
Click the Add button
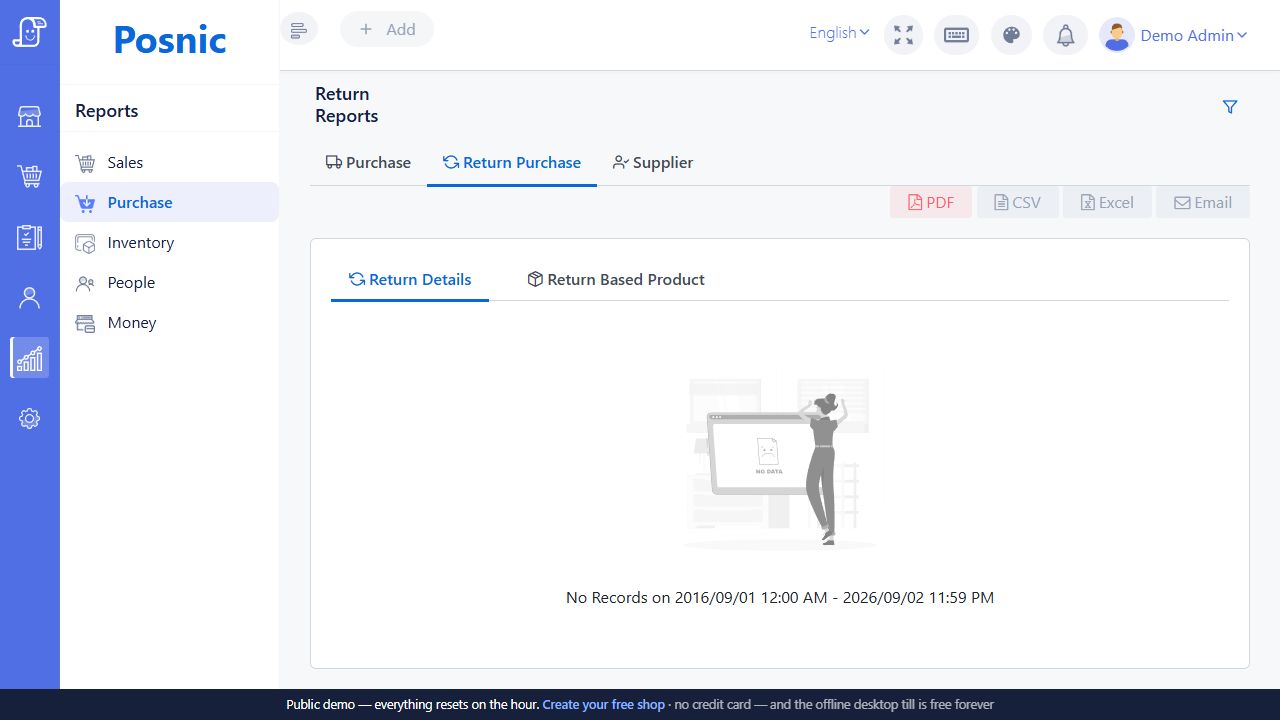(387, 29)
